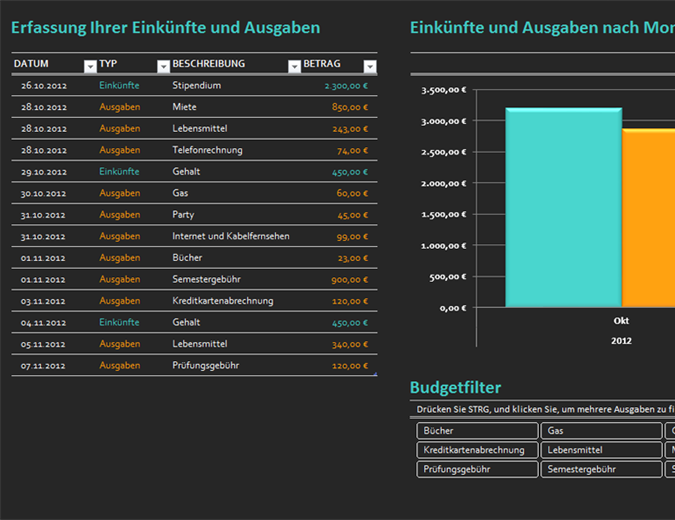Click the '2.300,00 €' amount cell
675x520 pixels.
click(346, 86)
